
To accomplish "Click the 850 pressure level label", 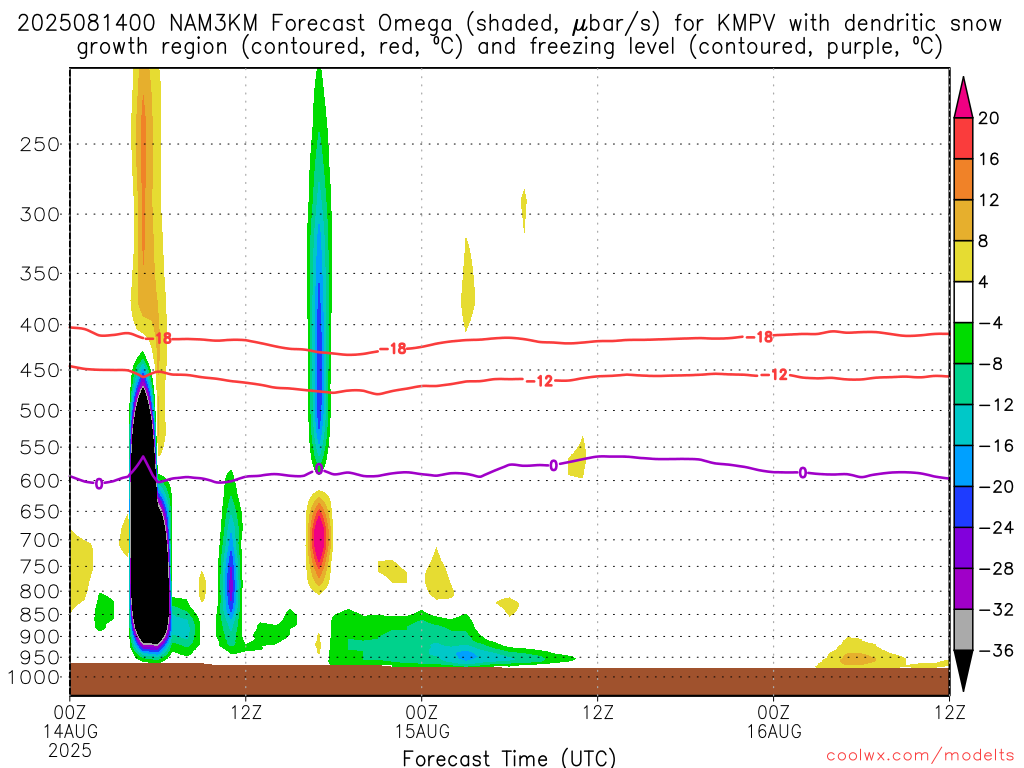I will [x=40, y=615].
